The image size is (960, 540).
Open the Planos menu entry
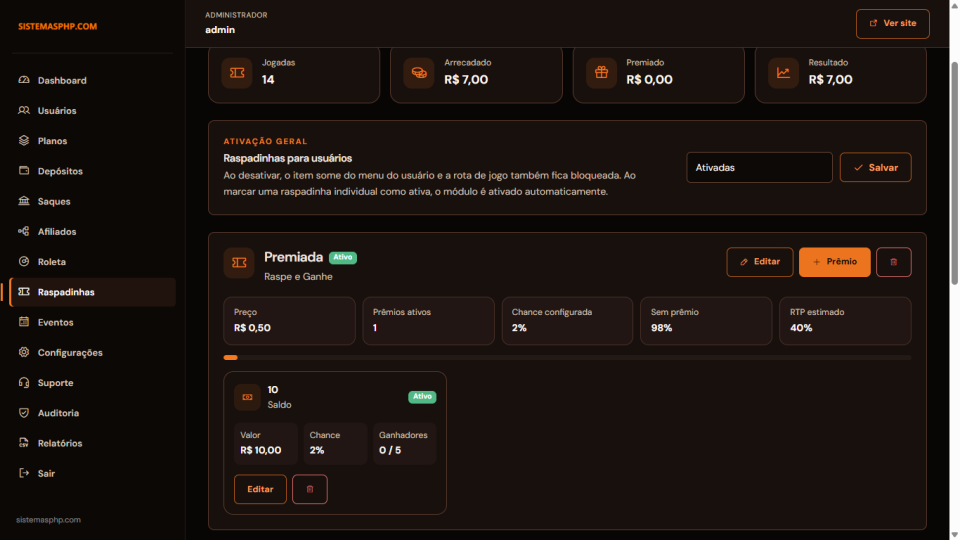tap(92, 141)
